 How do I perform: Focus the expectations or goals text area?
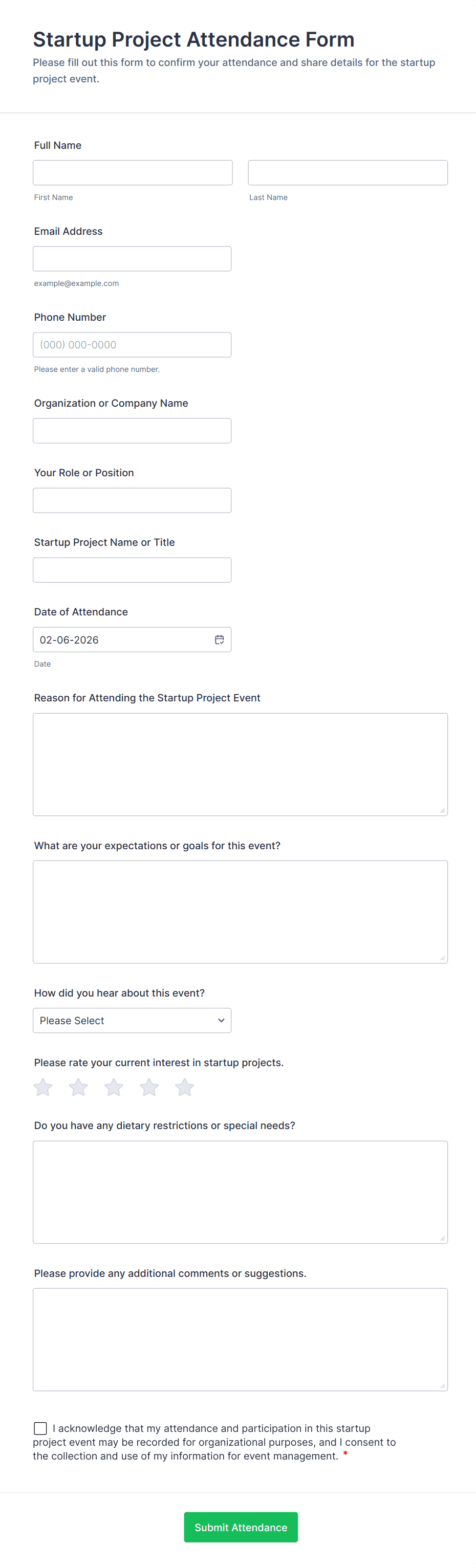(x=241, y=912)
